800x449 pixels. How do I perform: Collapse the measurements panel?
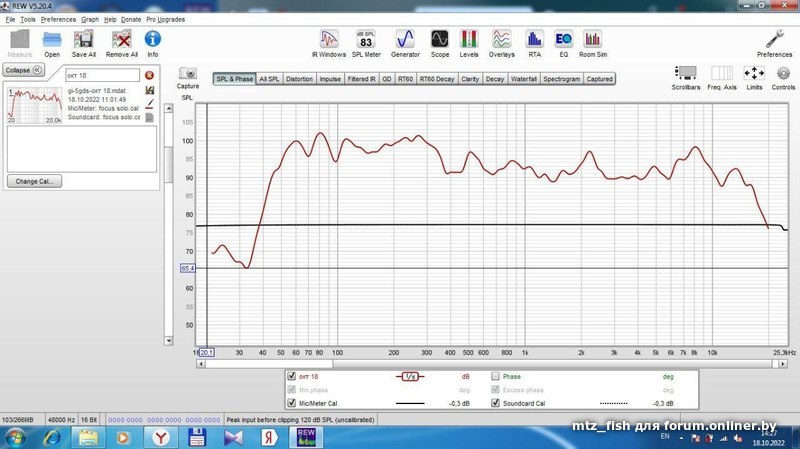23,70
